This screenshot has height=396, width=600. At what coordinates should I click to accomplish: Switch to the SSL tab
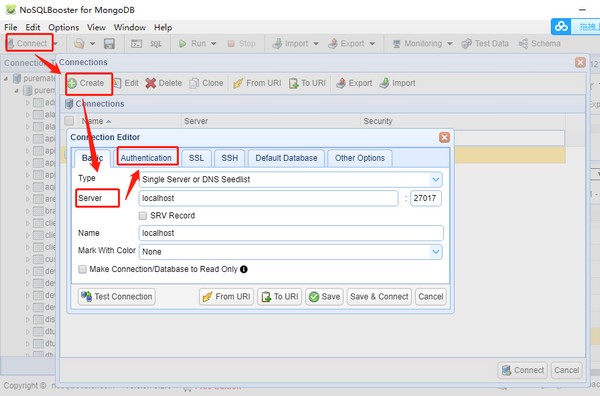(196, 158)
